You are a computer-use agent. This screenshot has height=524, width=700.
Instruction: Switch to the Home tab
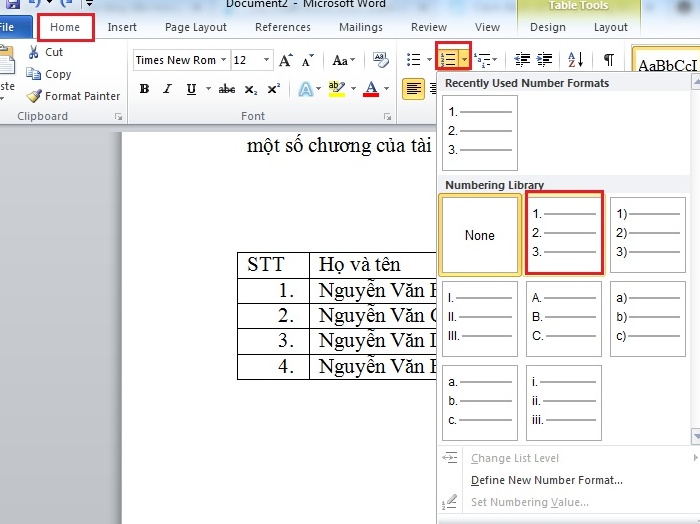[65, 27]
